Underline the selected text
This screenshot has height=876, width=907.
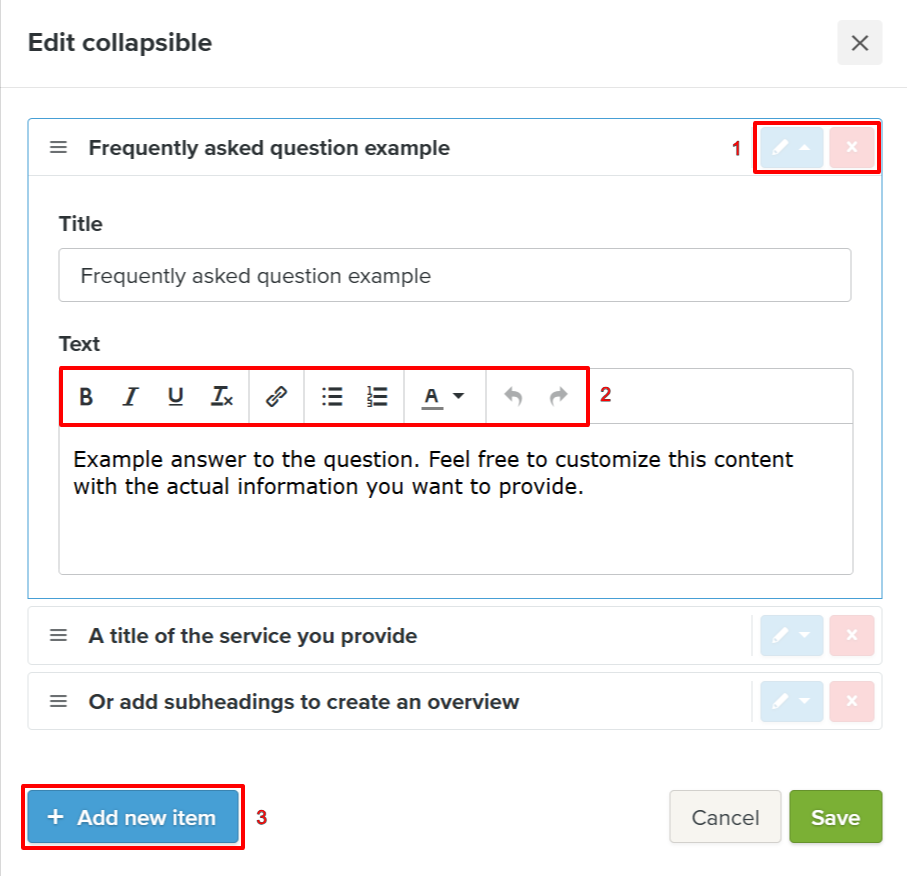(x=176, y=397)
